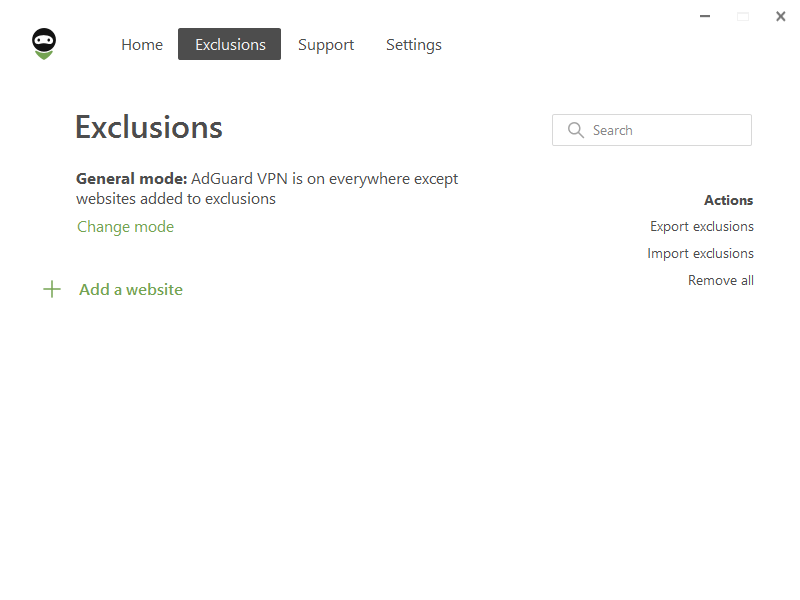Open the Settings tab

(414, 45)
